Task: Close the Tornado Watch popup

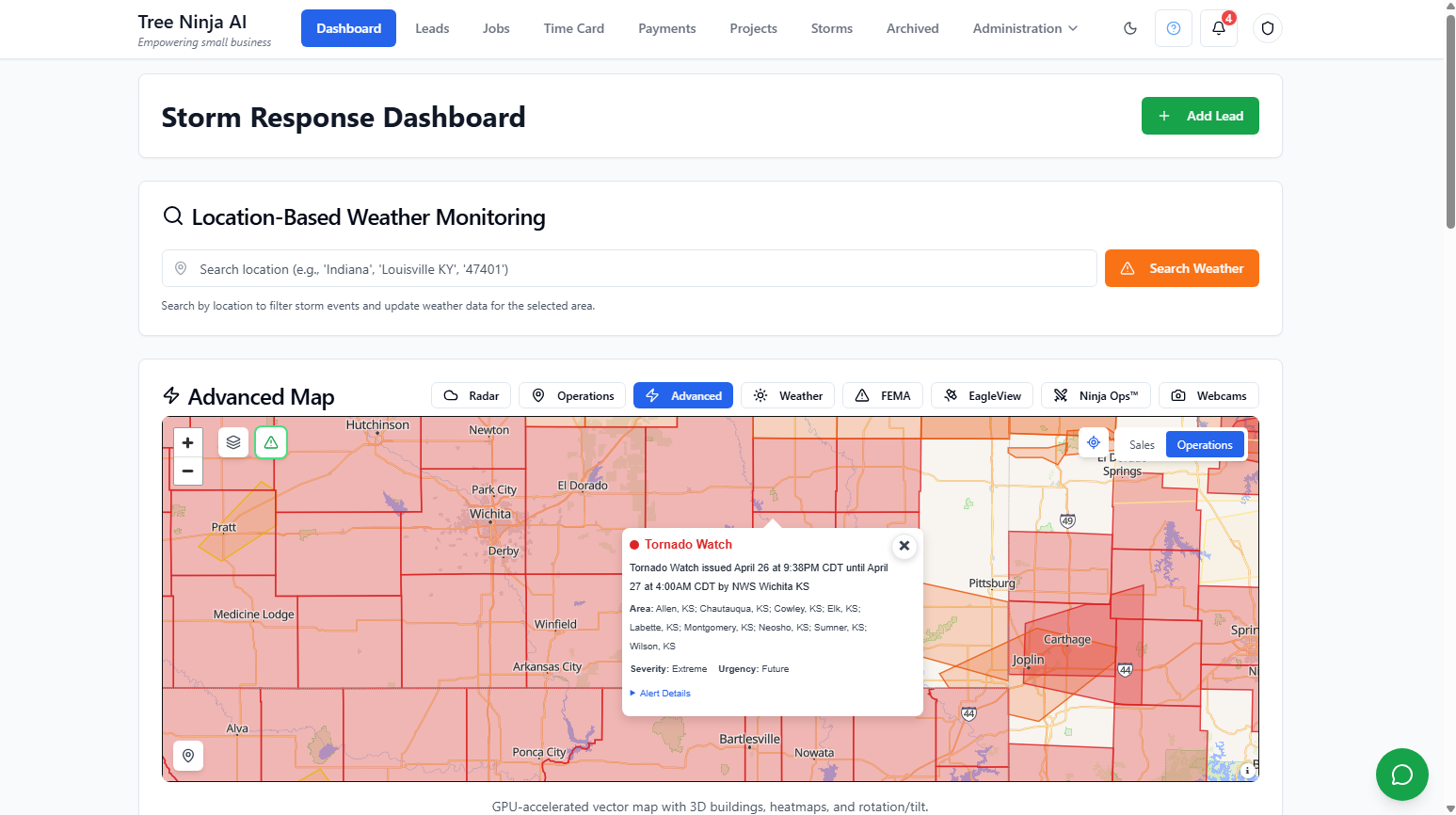Action: [x=904, y=546]
